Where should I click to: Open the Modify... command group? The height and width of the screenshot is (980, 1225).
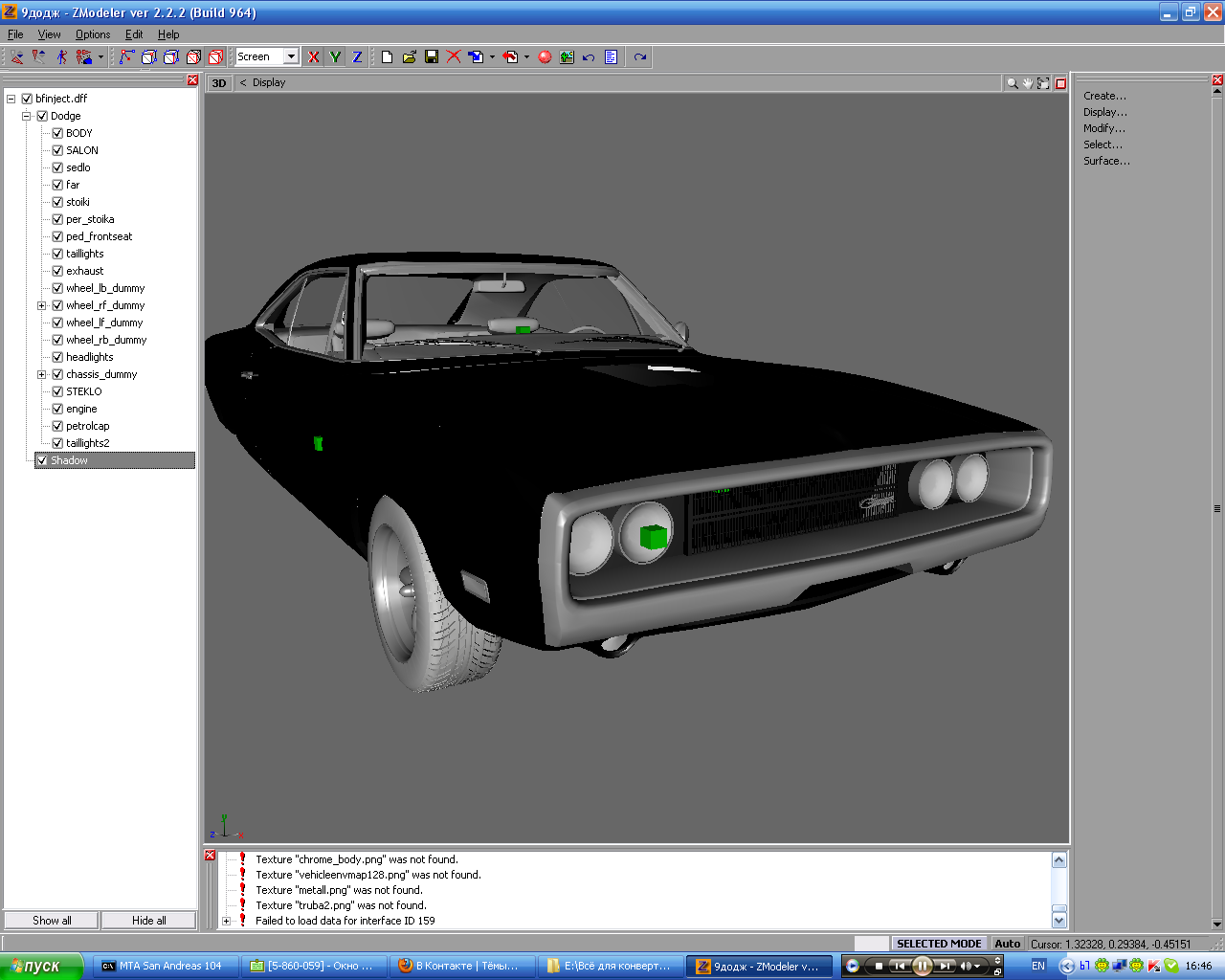(x=1104, y=128)
